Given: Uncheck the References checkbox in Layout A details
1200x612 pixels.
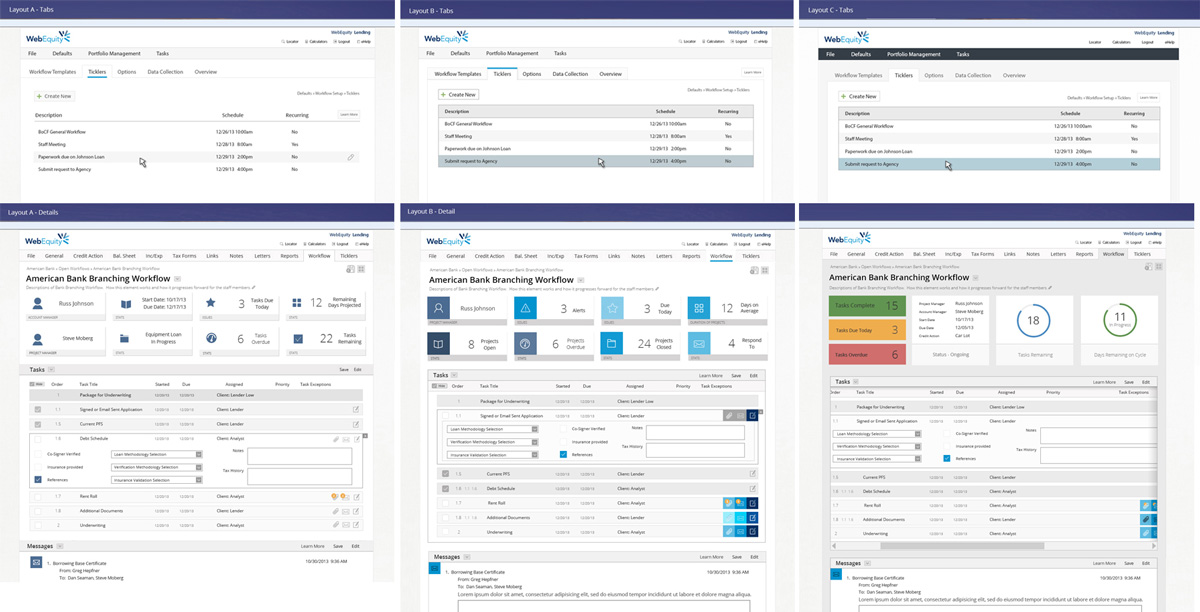Looking at the screenshot, I should pos(38,480).
